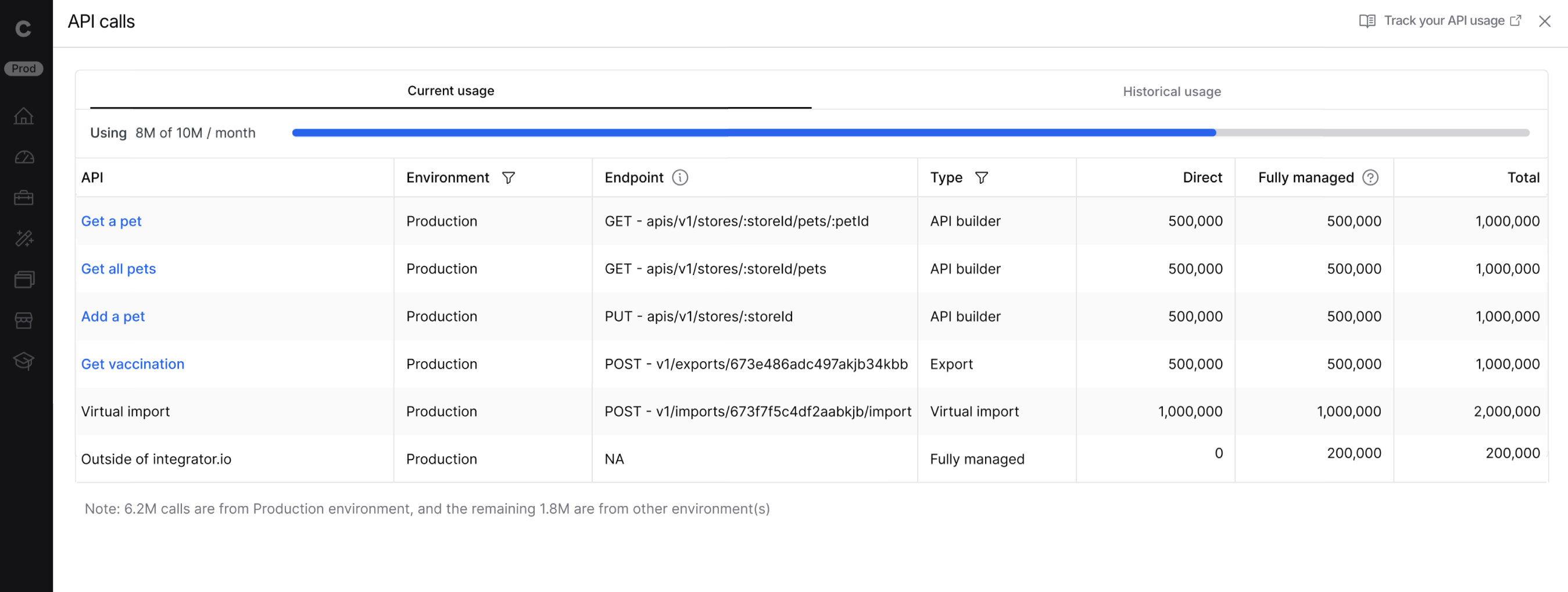This screenshot has width=1568, height=592.
Task: Click the Endpoint info icon
Action: pos(680,177)
